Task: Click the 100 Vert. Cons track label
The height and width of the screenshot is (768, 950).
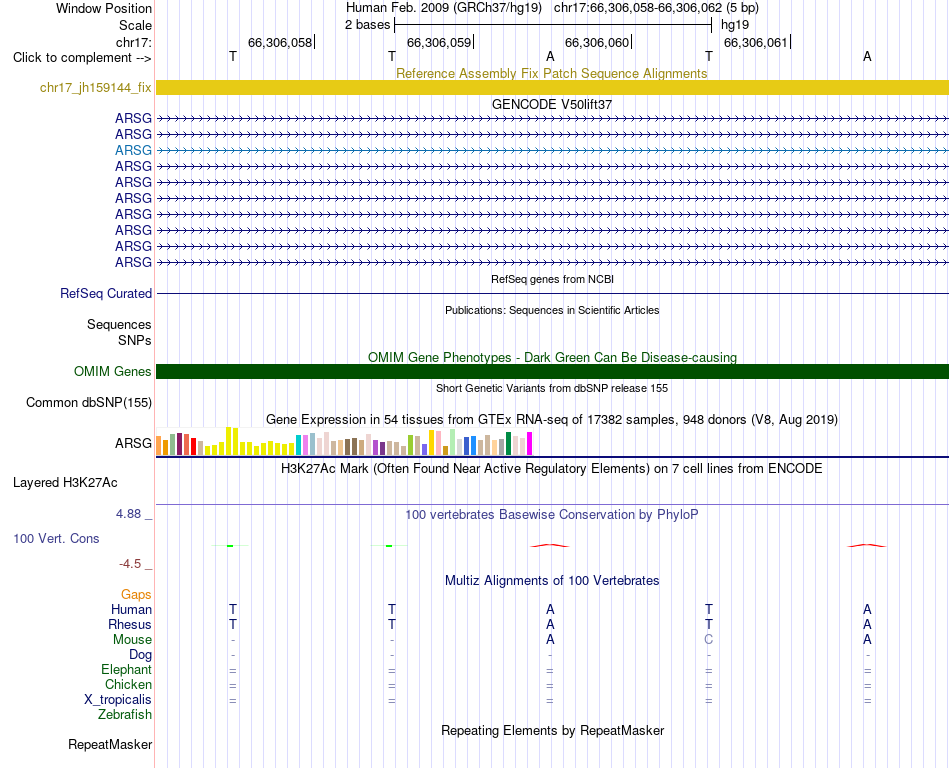Action: pyautogui.click(x=56, y=538)
